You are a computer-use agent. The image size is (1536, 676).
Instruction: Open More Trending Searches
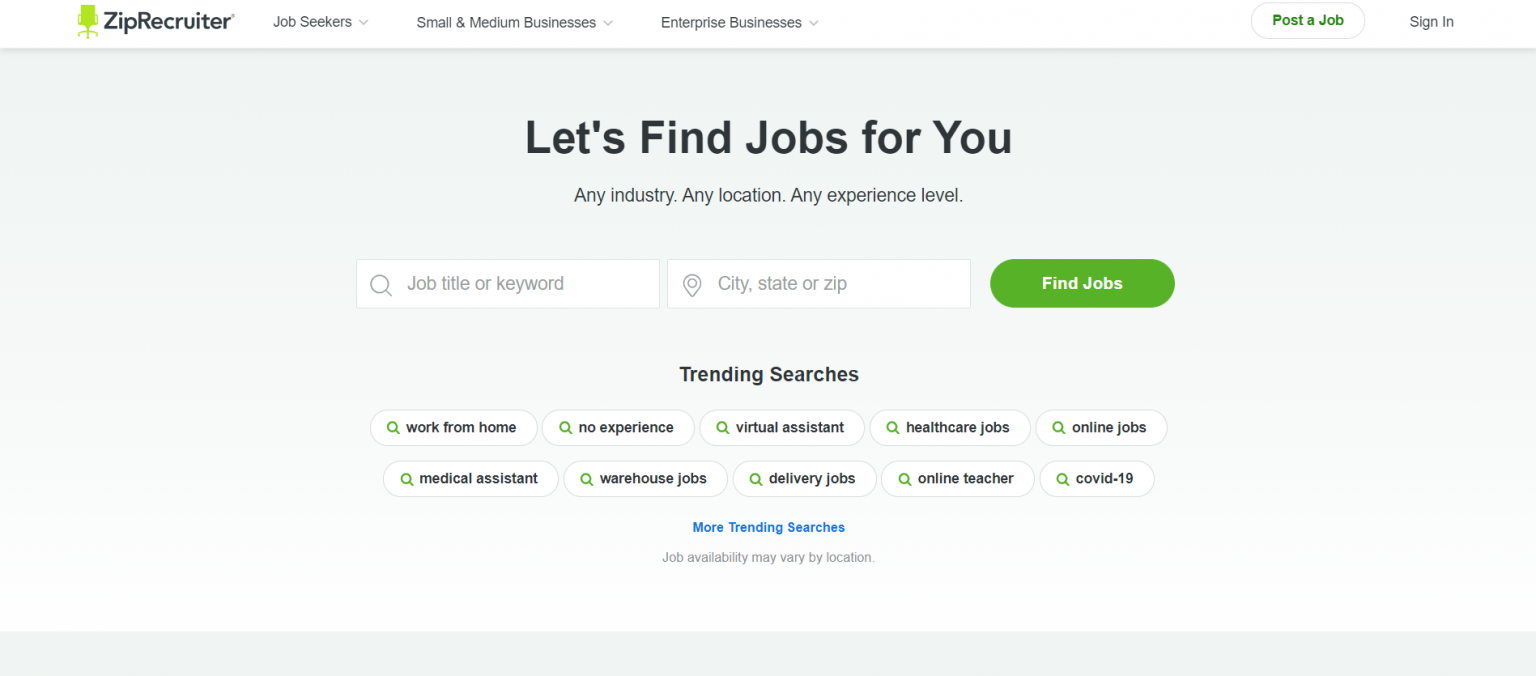coord(768,527)
